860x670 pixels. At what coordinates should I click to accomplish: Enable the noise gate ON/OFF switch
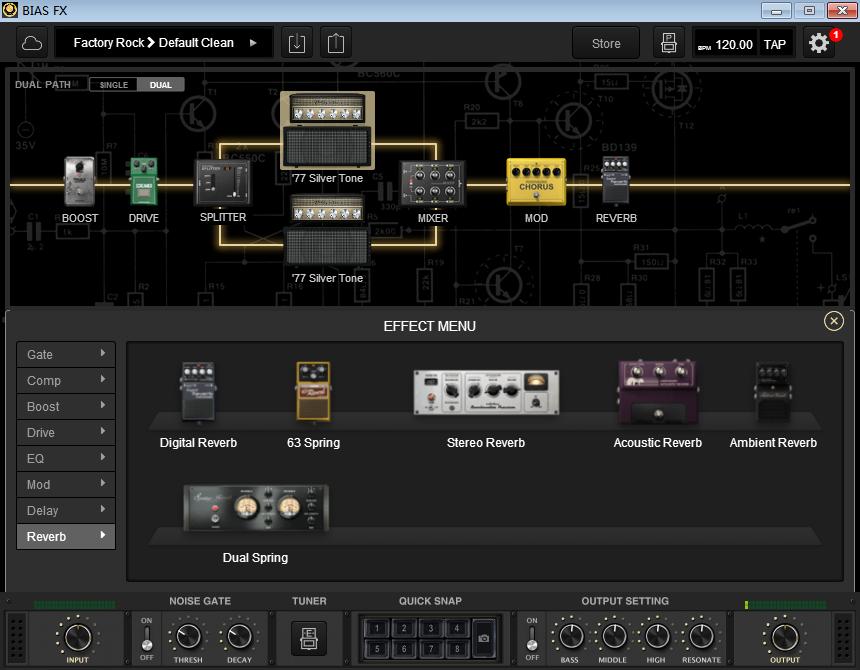[x=145, y=638]
